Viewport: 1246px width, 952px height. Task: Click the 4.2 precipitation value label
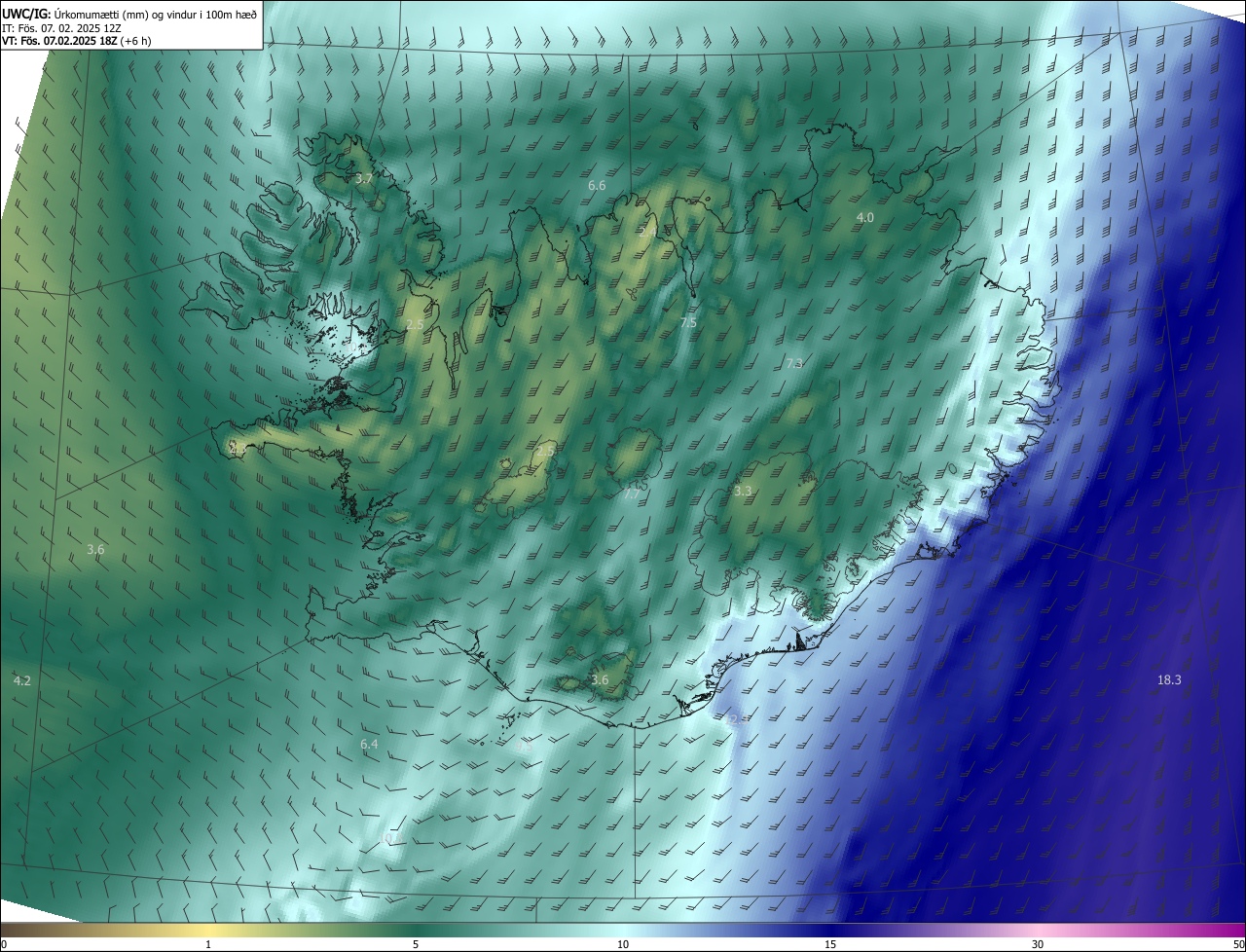click(x=22, y=680)
